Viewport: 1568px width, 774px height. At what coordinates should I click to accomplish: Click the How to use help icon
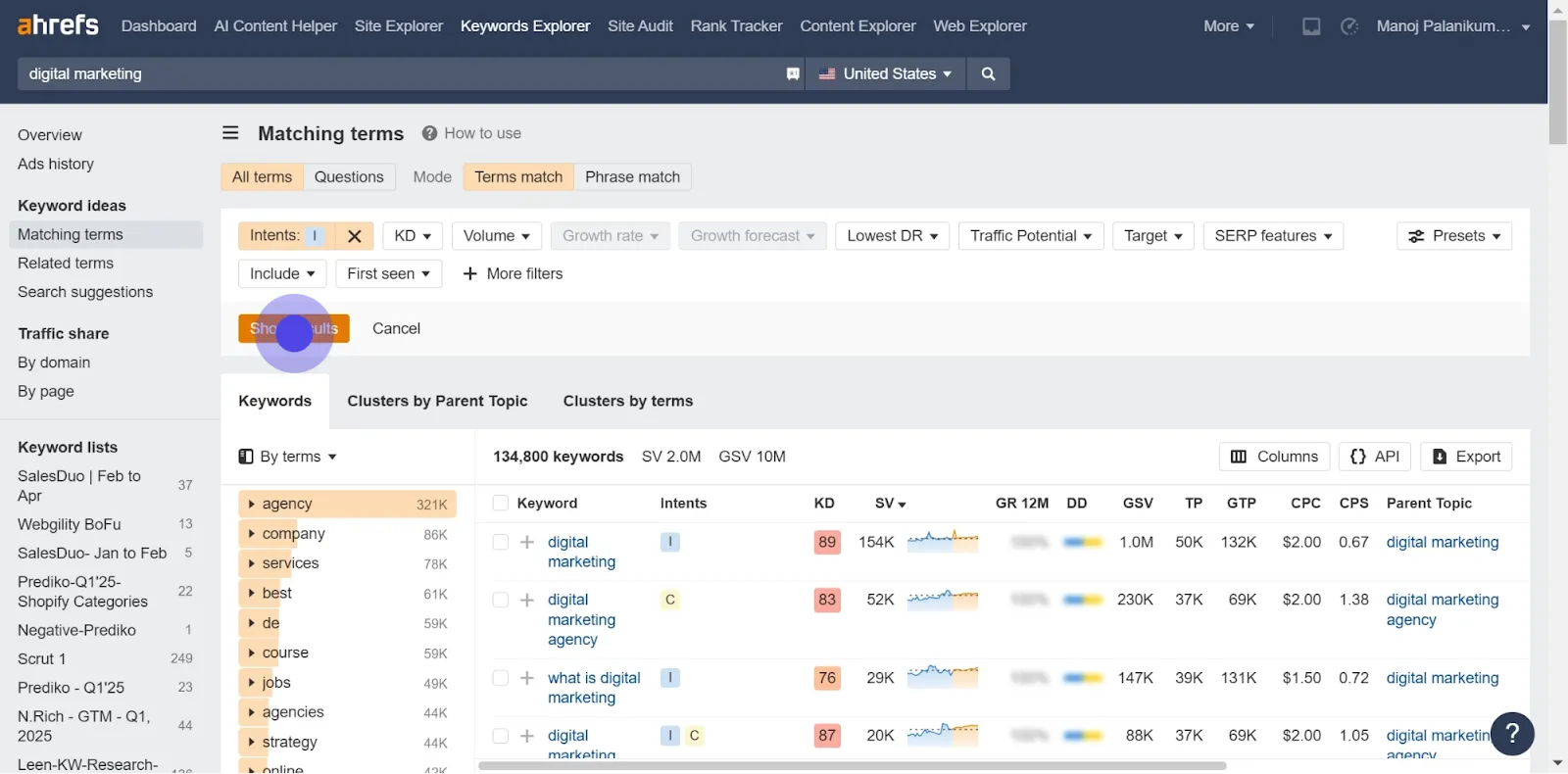pos(429,133)
